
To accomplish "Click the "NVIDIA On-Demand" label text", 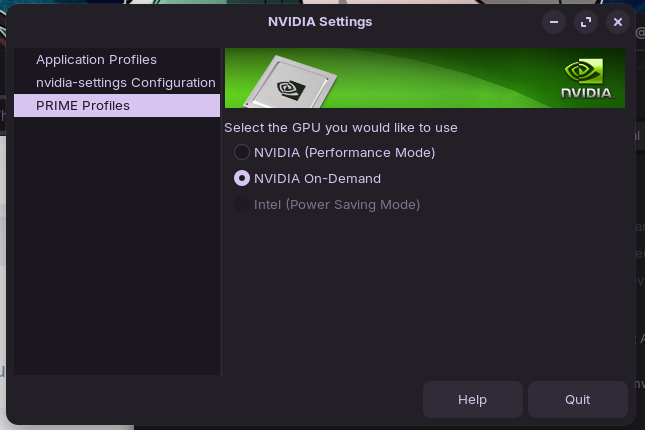I will click(x=317, y=179).
